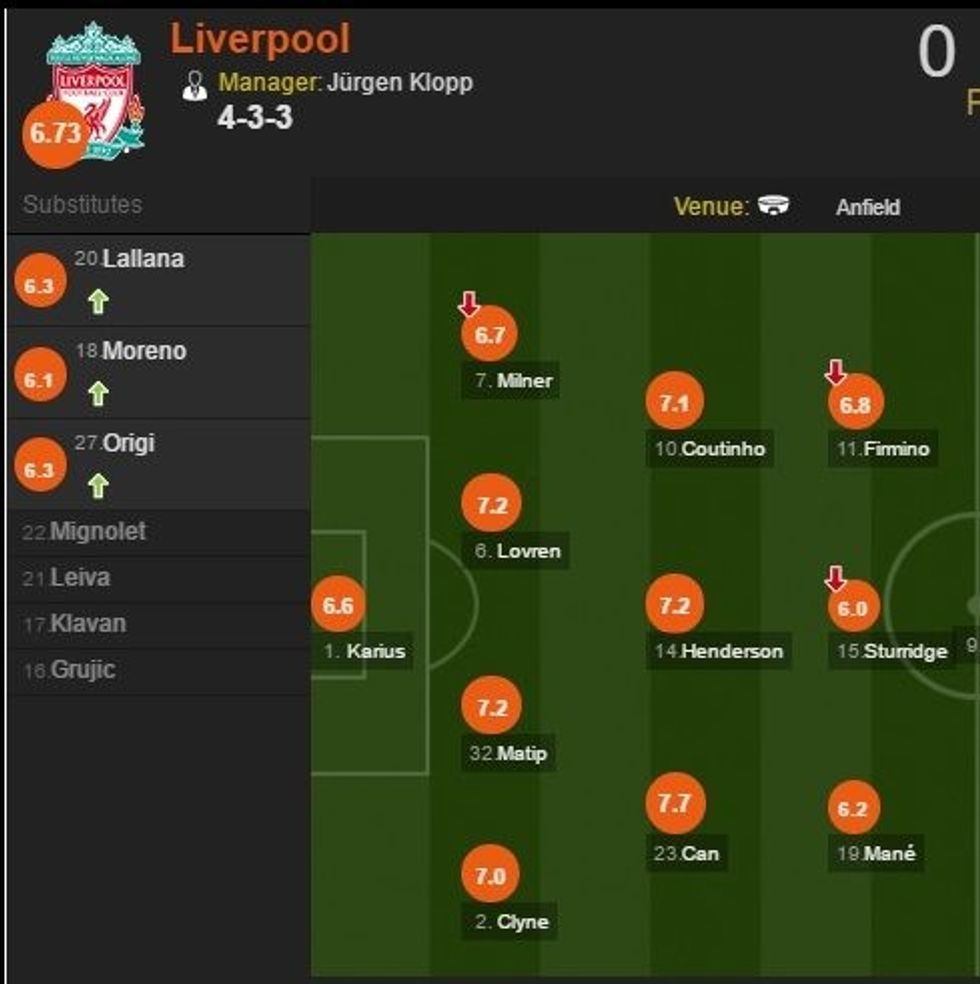Click red sub-off arrow above Sturridge
Image resolution: width=980 pixels, height=984 pixels.
[835, 578]
